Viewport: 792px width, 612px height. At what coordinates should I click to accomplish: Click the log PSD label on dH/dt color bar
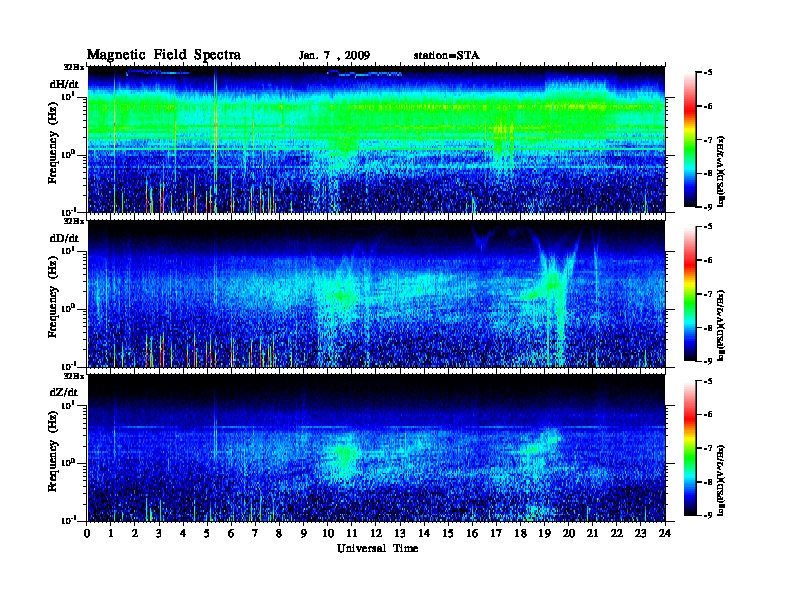pyautogui.click(x=721, y=171)
